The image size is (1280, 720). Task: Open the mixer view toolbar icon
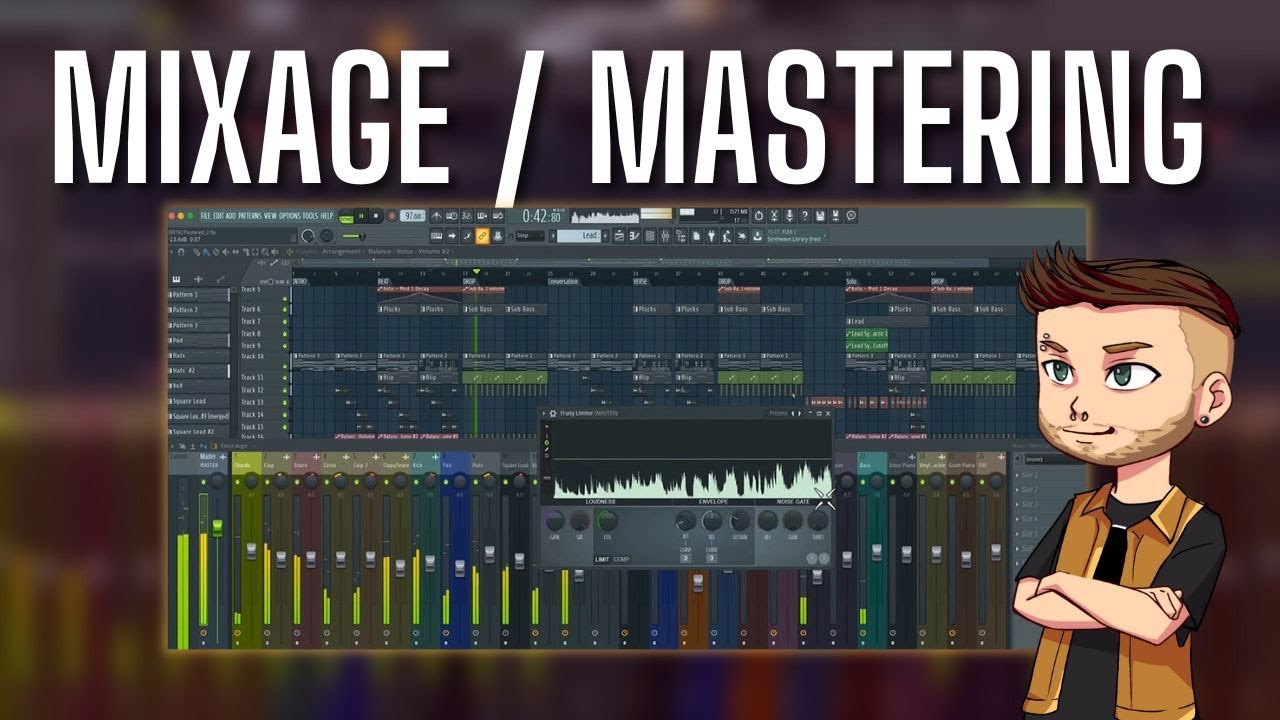pos(665,236)
